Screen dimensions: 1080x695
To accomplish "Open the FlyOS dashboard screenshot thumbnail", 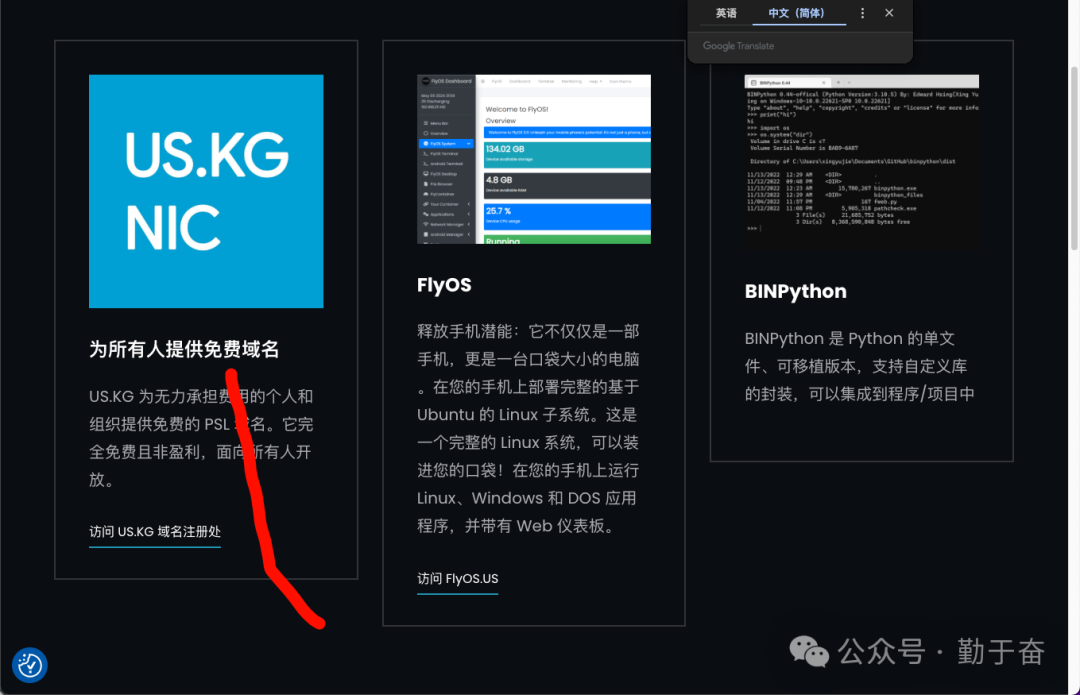I will (534, 159).
